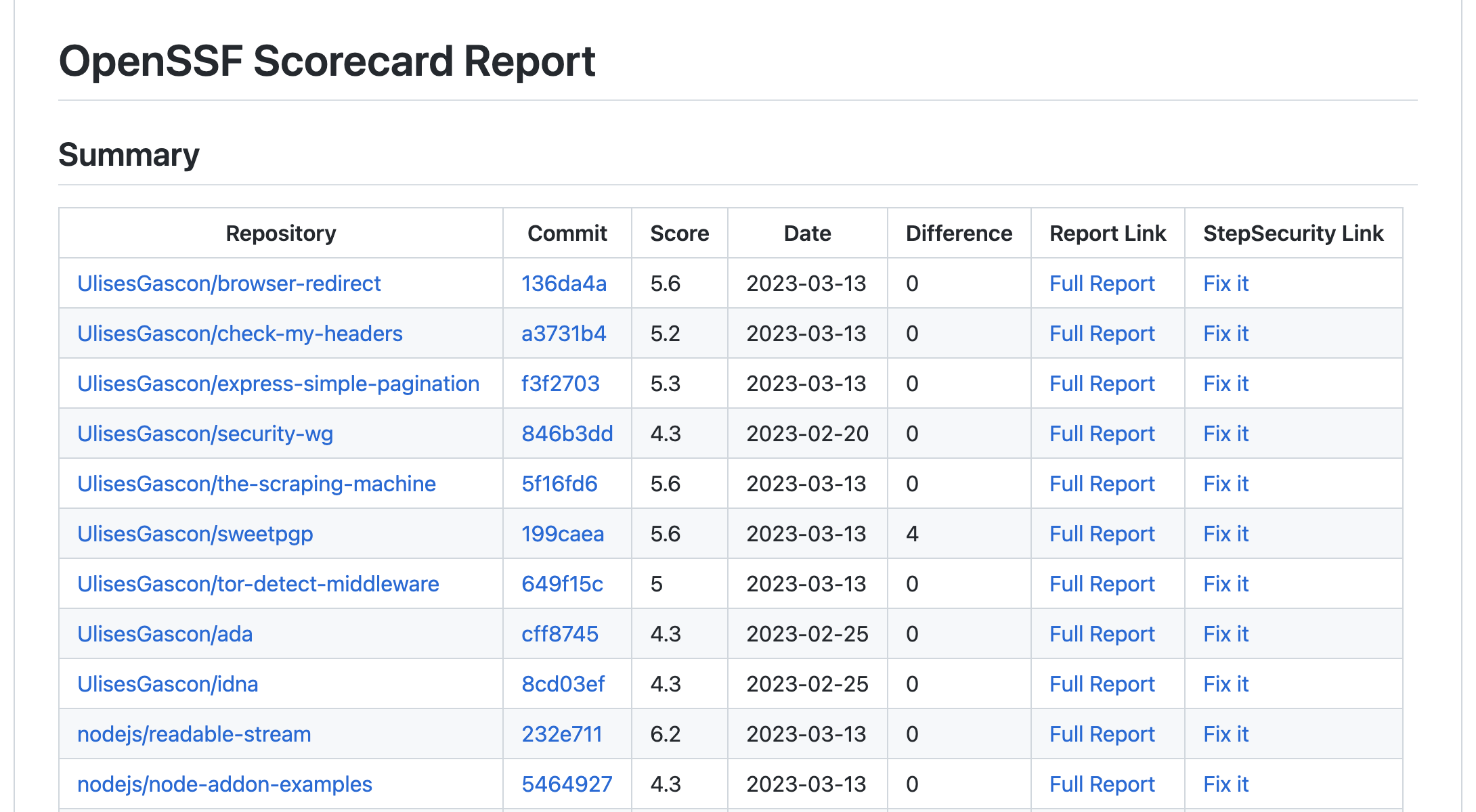Click the Score column header
Viewport: 1476px width, 812px height.
coord(679,233)
